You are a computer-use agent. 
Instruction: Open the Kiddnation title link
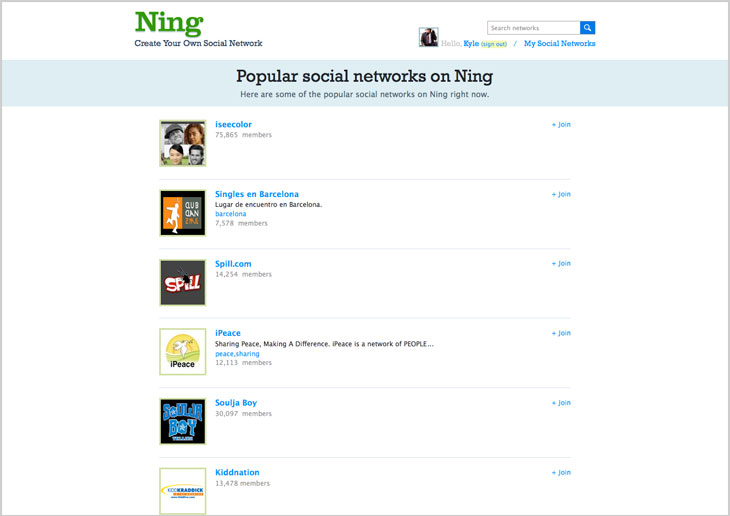tap(237, 472)
